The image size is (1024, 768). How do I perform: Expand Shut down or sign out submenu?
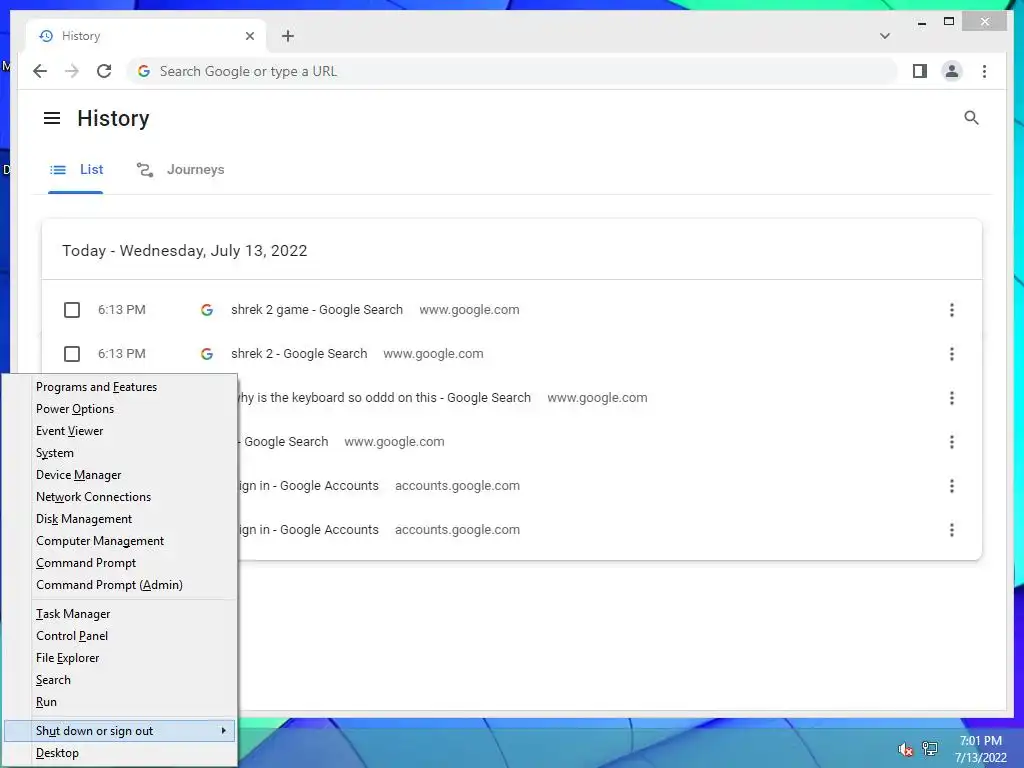tap(120, 731)
